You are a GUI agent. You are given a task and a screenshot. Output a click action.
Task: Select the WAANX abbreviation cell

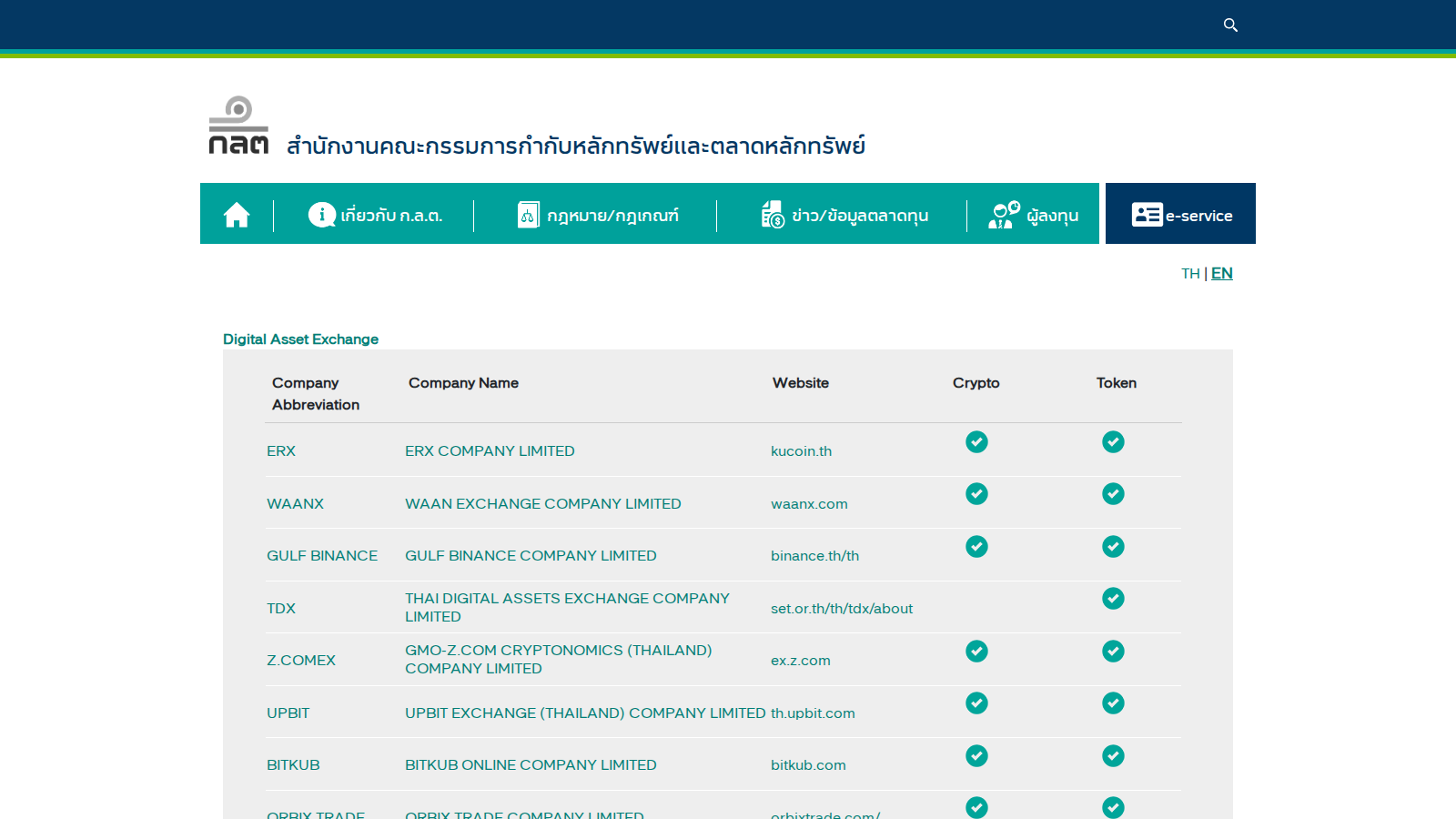pos(295,504)
